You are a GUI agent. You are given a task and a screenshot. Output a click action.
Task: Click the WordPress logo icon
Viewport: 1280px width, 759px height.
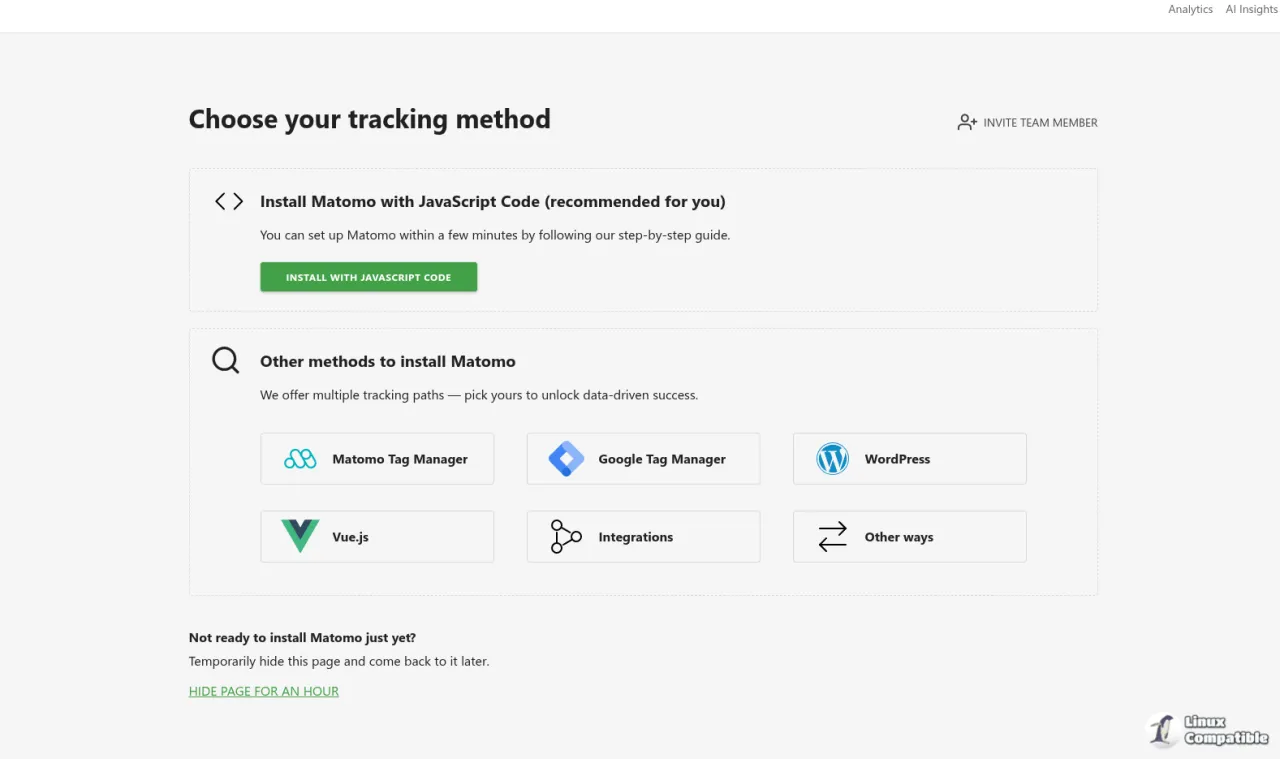pyautogui.click(x=832, y=459)
